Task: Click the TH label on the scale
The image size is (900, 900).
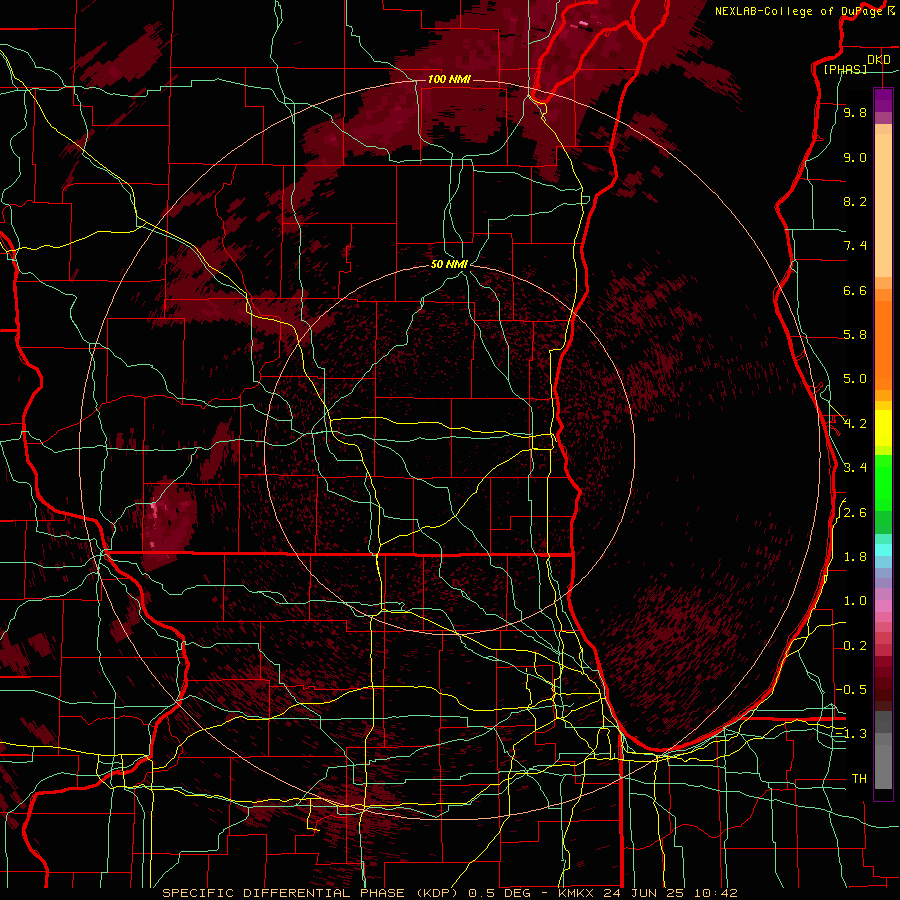Action: [x=859, y=779]
